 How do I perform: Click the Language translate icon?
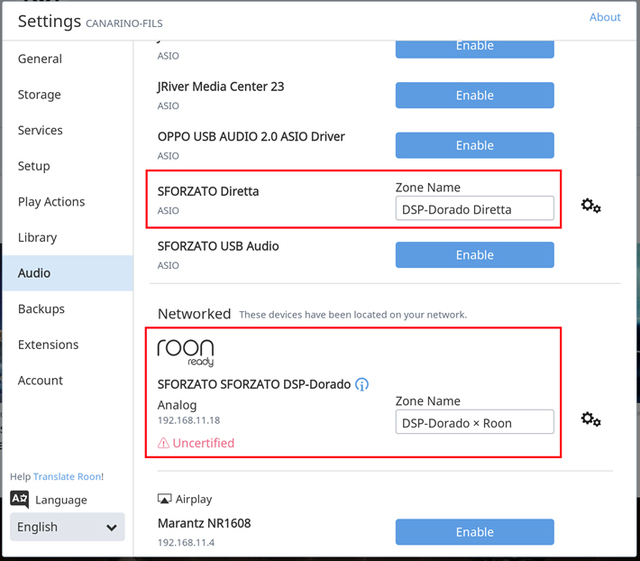click(20, 500)
